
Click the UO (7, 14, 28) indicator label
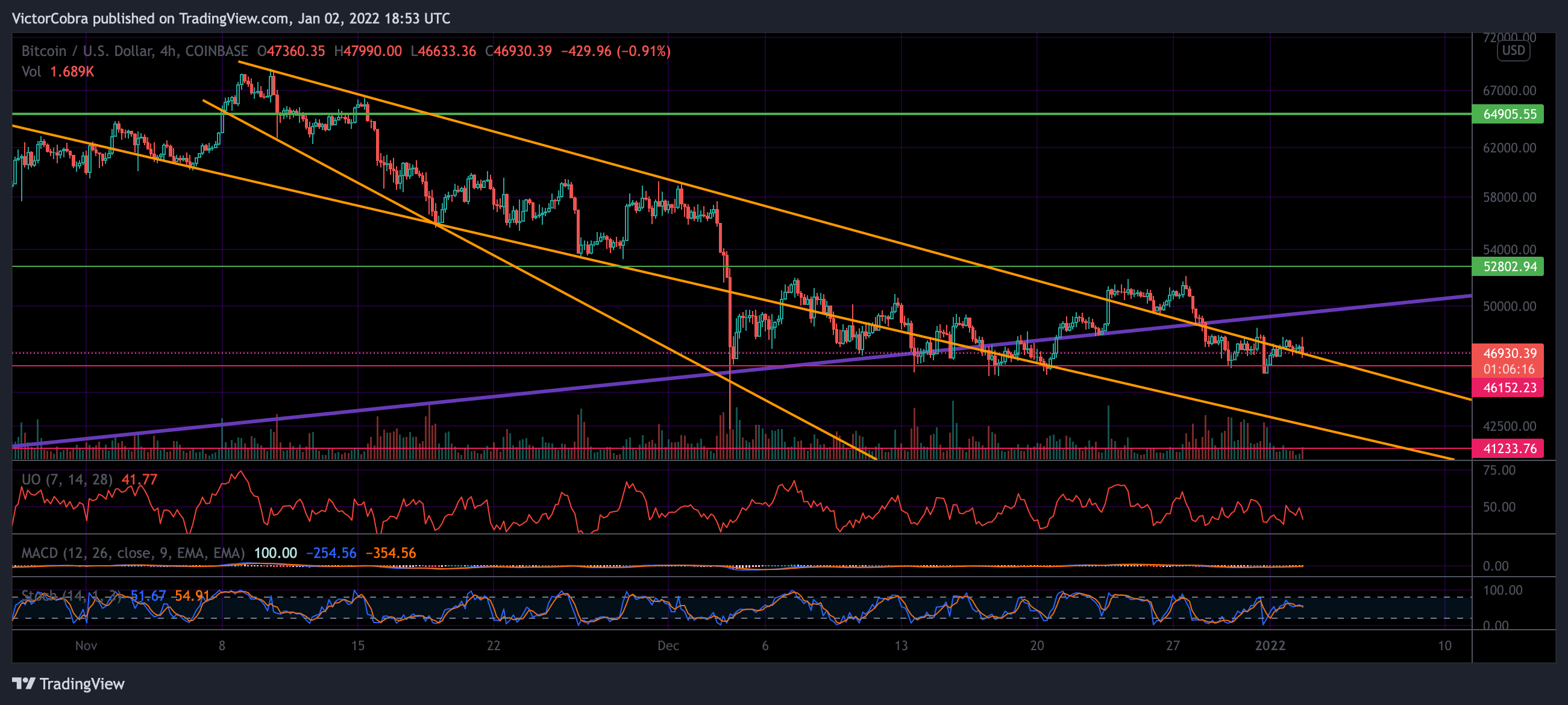(67, 479)
